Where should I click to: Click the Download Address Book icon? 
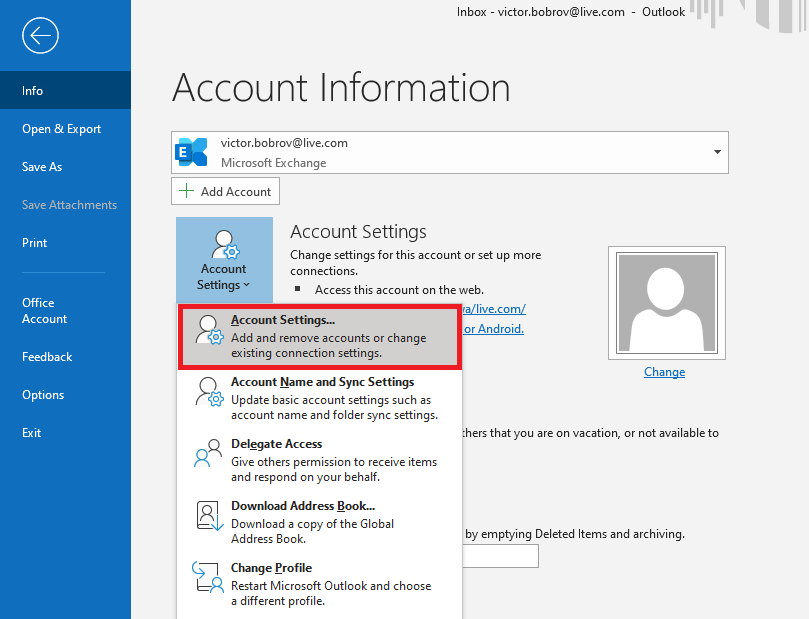click(x=207, y=516)
